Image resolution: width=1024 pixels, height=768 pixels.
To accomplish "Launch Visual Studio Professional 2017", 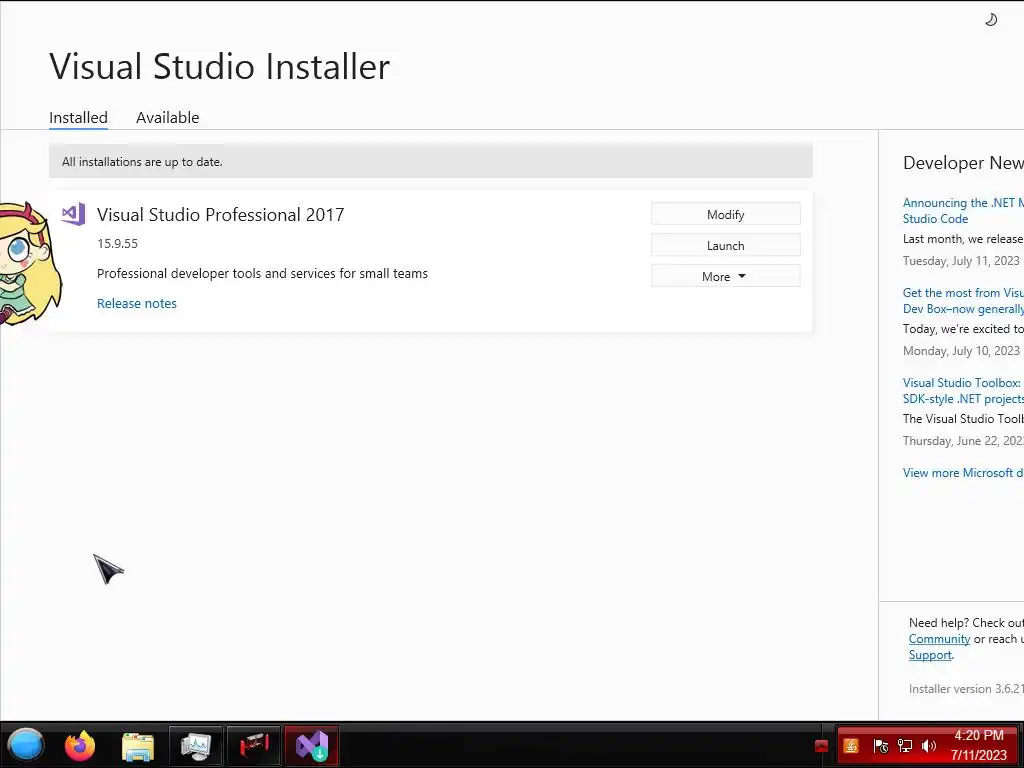I will coord(726,246).
